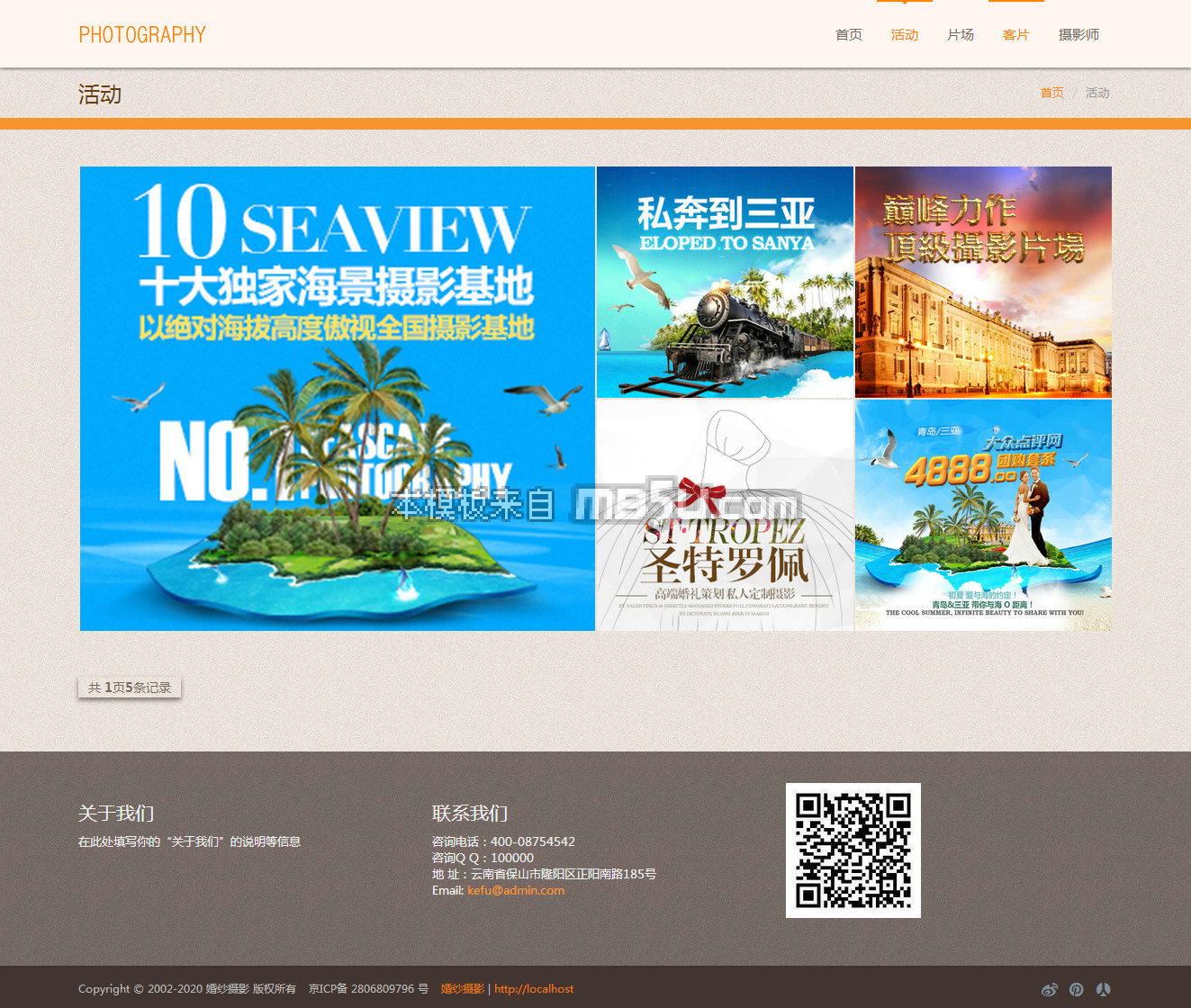Open the 片场 navigation item
1191x1008 pixels.
tap(960, 35)
